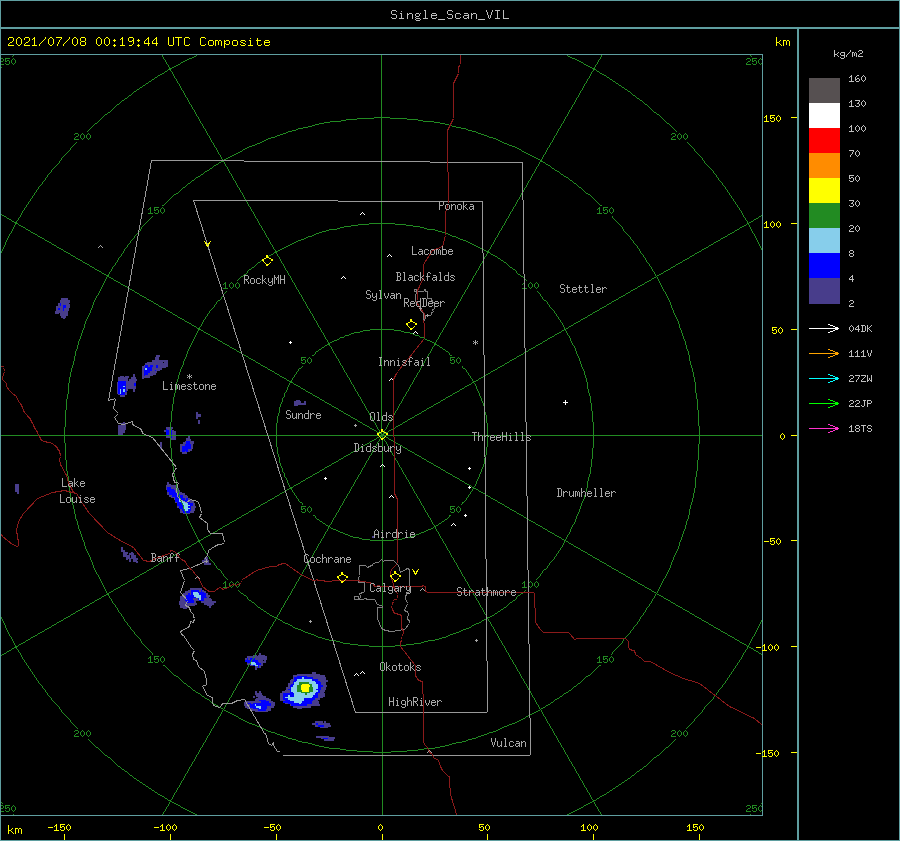
Task: Click the Didsbury town label
Action: (x=377, y=448)
